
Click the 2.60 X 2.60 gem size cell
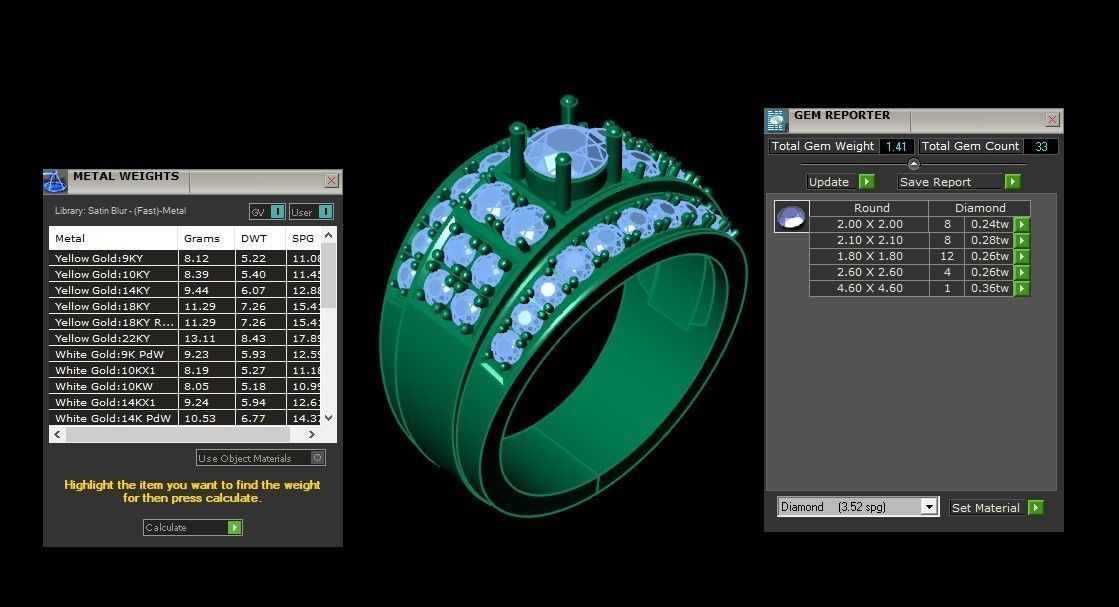pyautogui.click(x=869, y=272)
